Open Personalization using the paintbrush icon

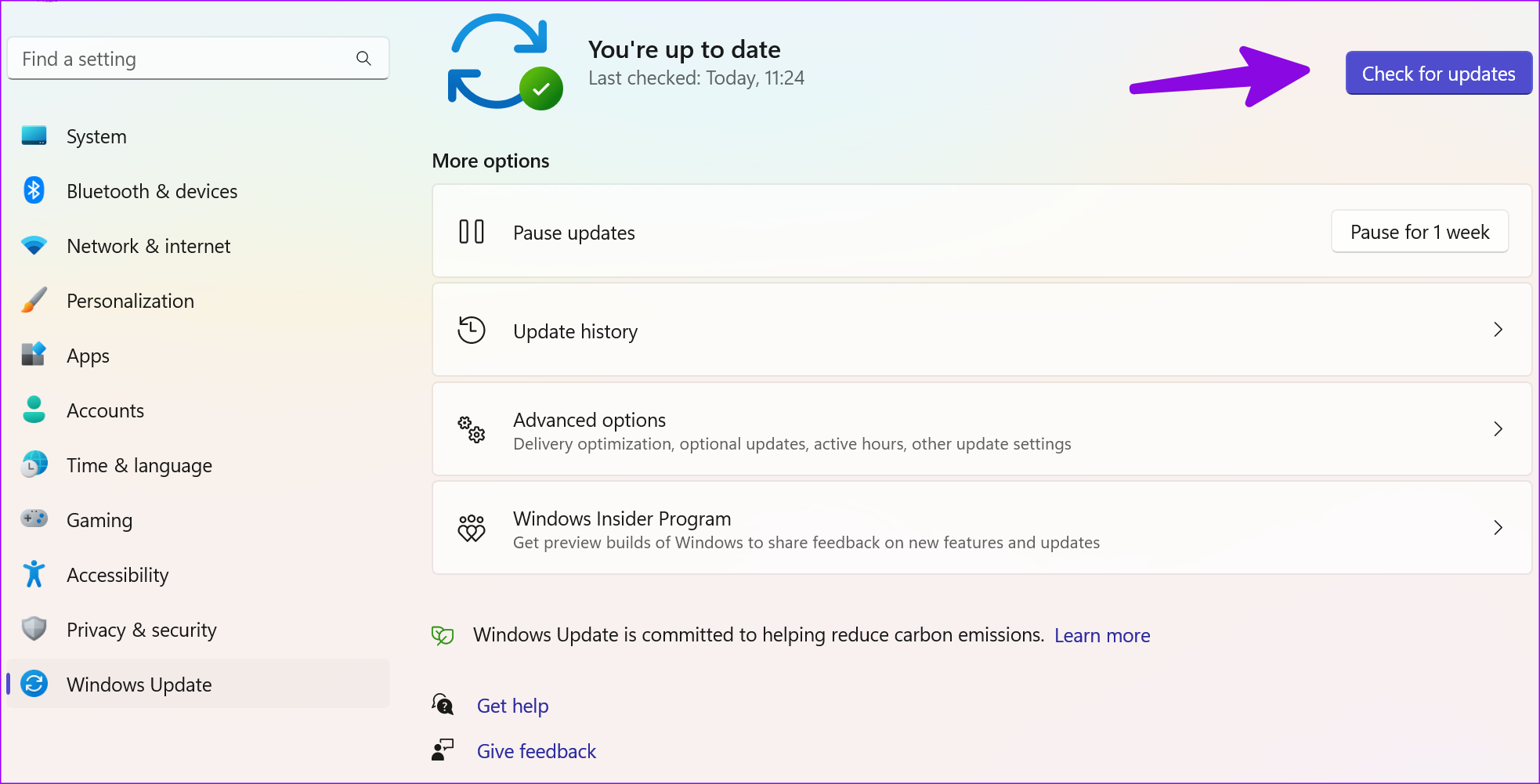click(34, 300)
